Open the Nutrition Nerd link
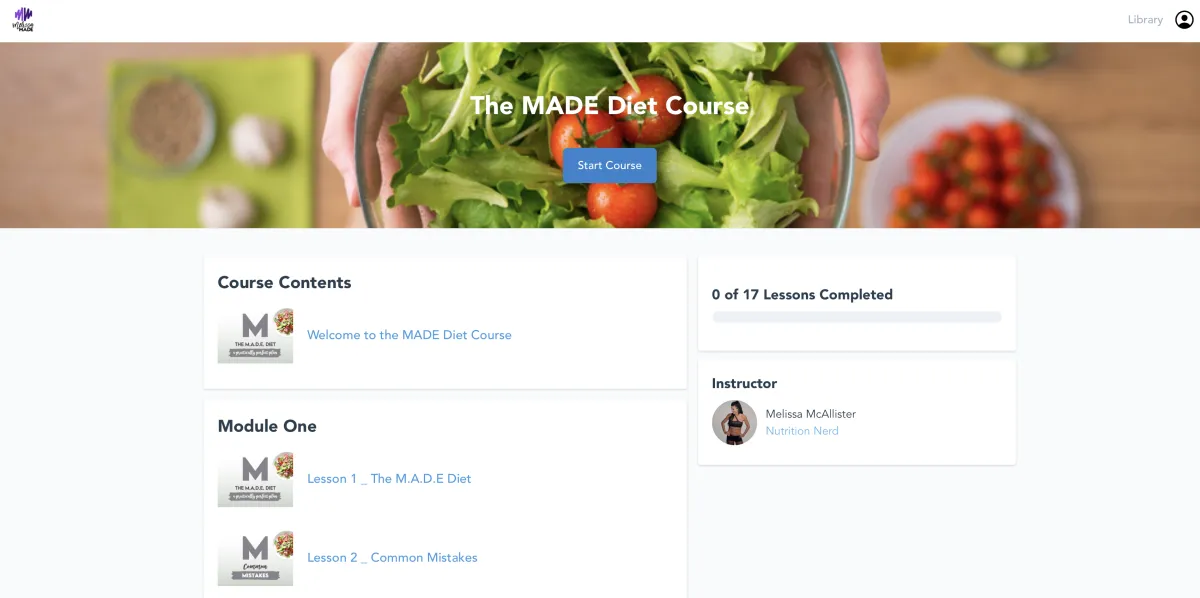The height and width of the screenshot is (598, 1200). tap(802, 431)
